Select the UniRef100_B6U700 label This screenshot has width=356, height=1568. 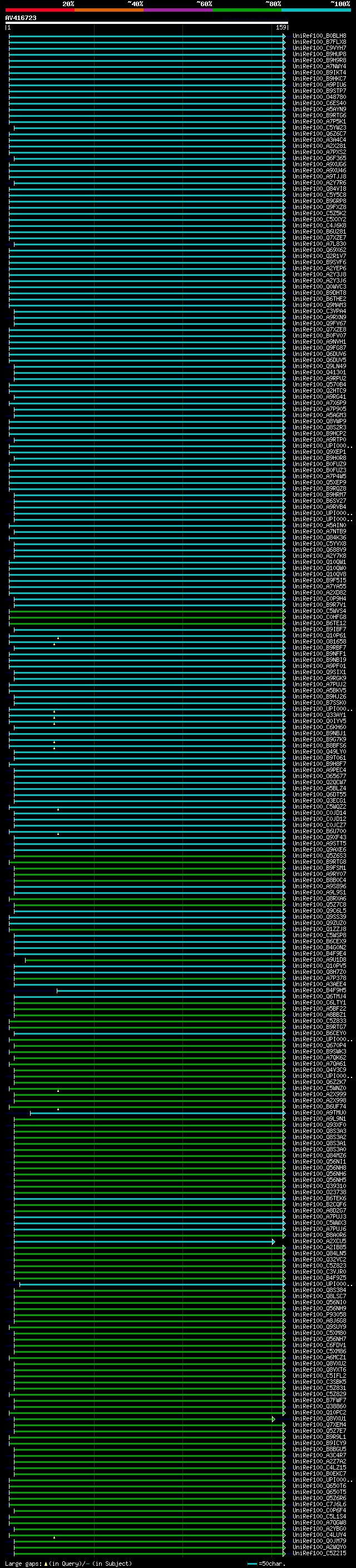pos(319,831)
